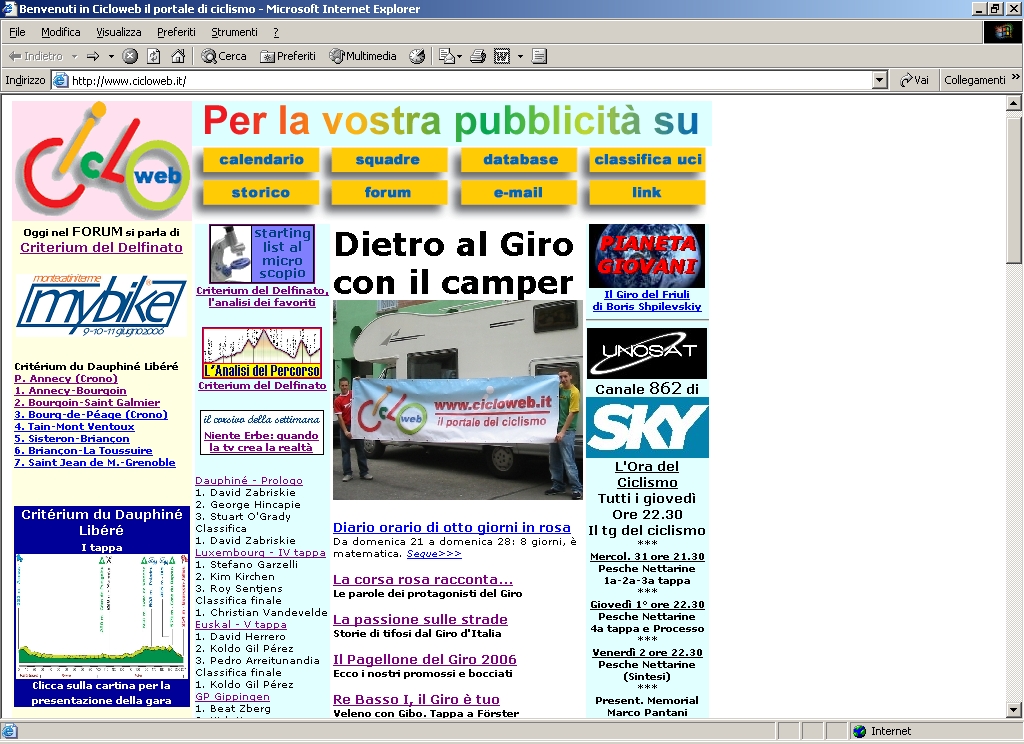This screenshot has width=1024, height=744.
Task: Click the storico yellow button
Action: (x=261, y=192)
